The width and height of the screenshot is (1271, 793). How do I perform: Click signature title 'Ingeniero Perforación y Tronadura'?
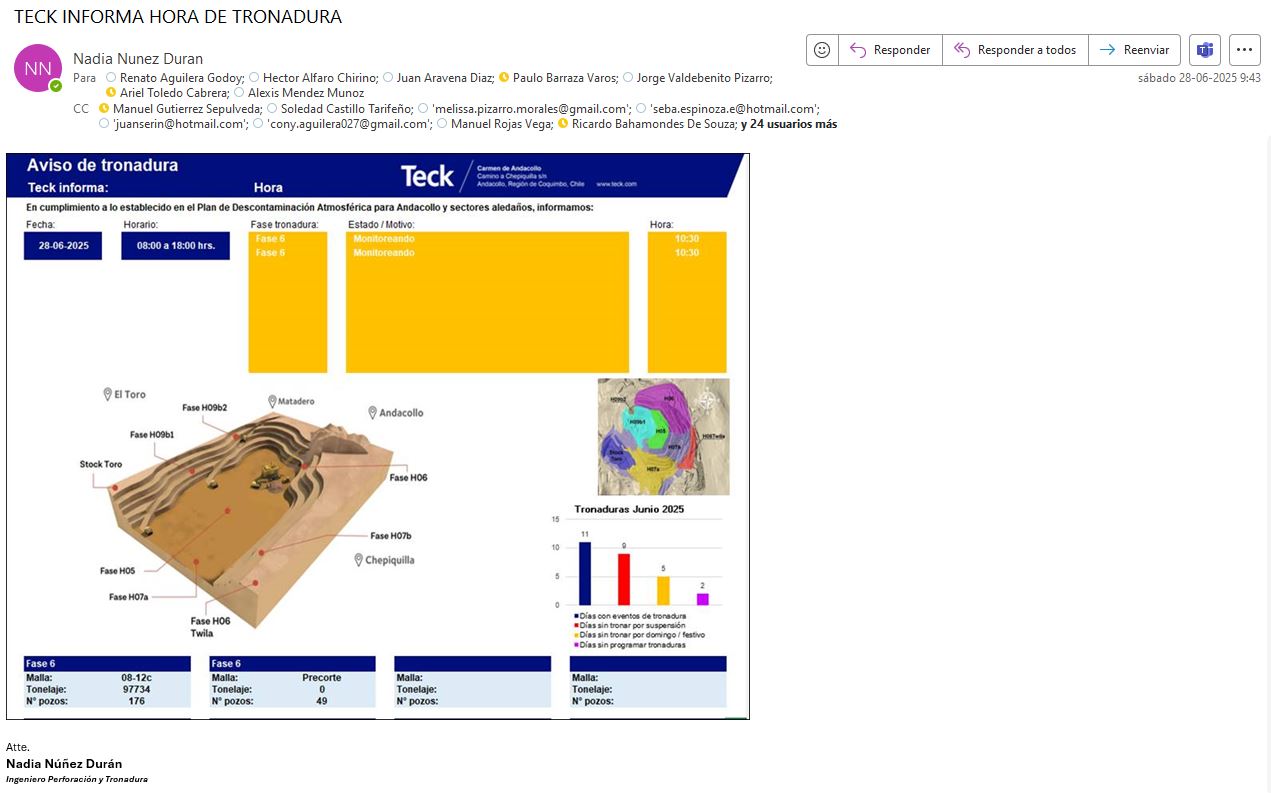(77, 779)
